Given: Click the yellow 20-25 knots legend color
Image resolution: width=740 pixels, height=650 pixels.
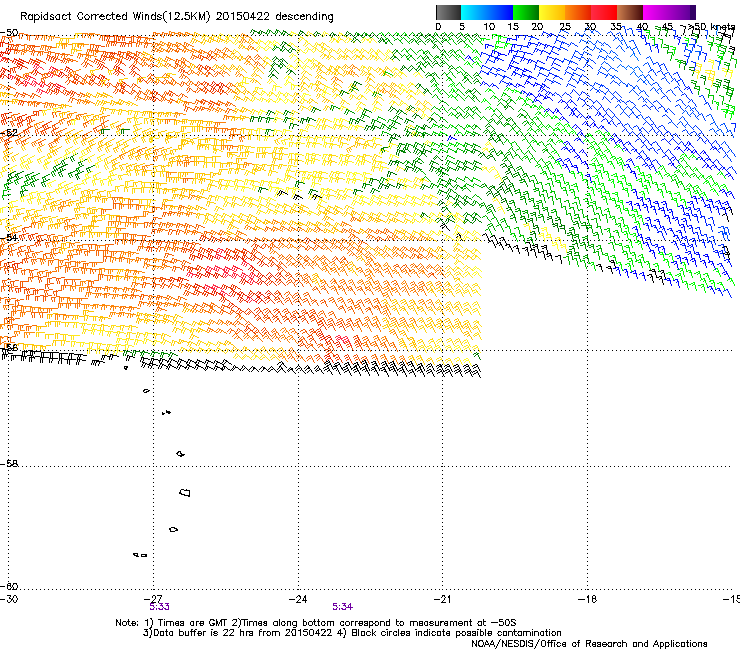Looking at the screenshot, I should (552, 12).
